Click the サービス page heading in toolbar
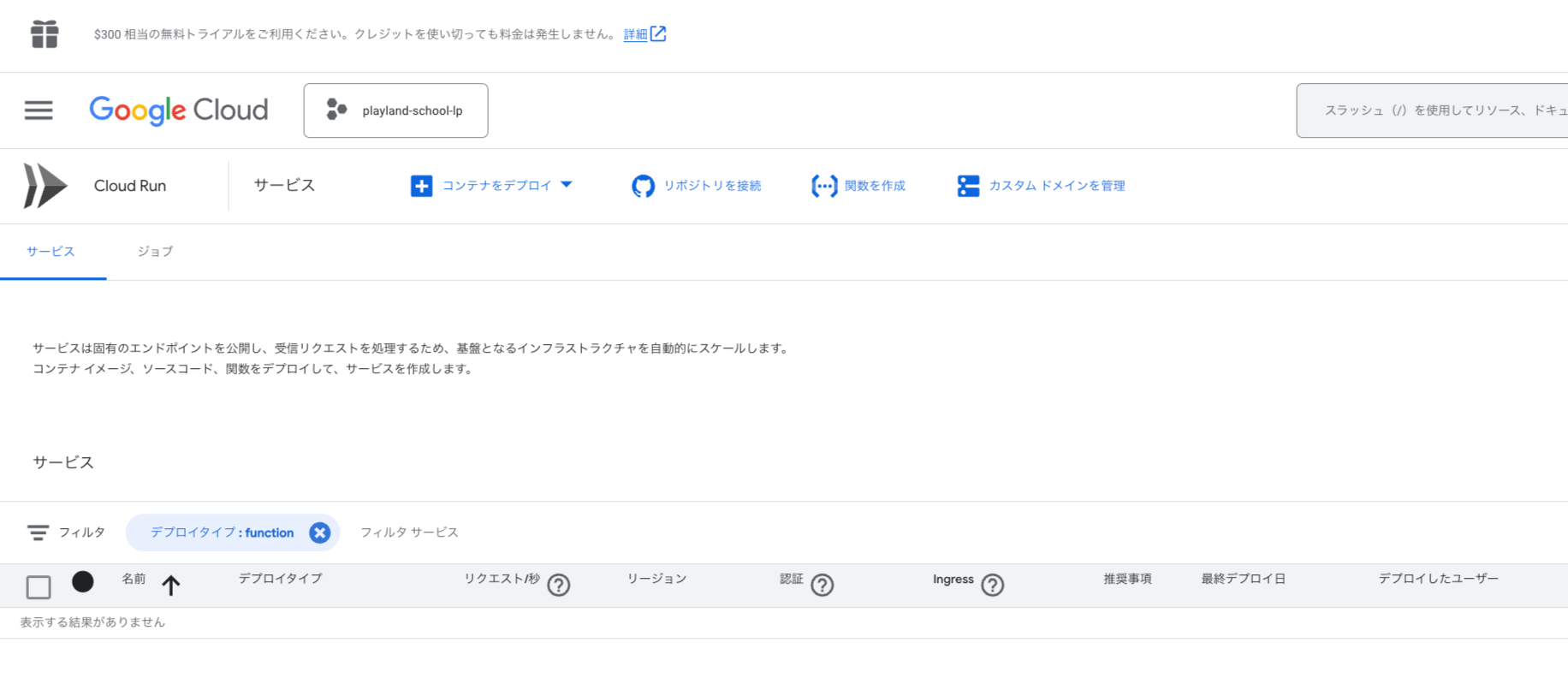 pyautogui.click(x=284, y=185)
